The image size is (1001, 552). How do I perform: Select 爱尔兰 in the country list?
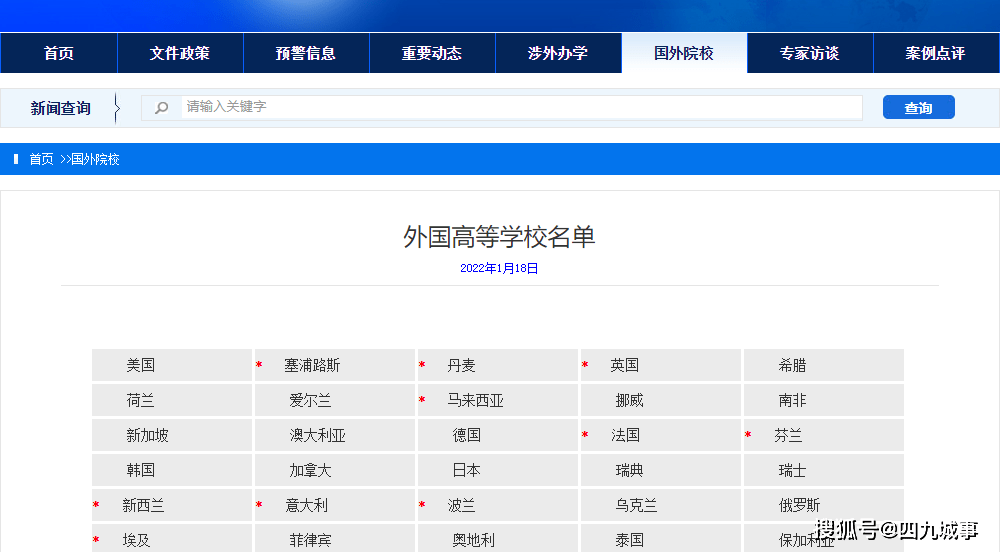click(x=310, y=400)
